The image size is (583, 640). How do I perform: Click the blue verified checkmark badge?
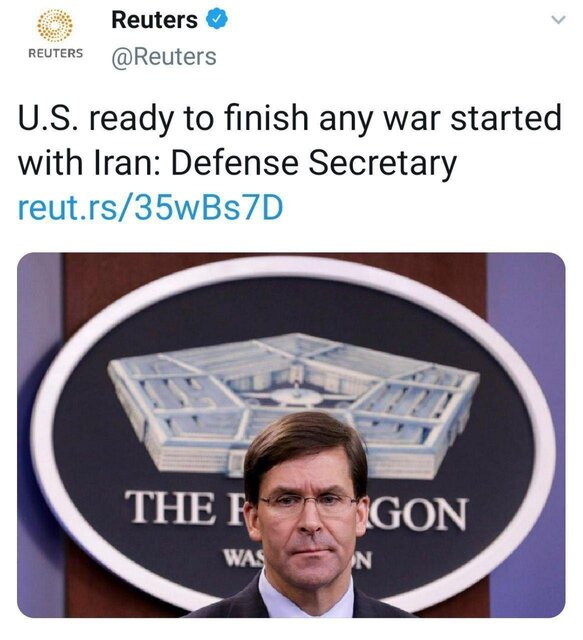[217, 19]
